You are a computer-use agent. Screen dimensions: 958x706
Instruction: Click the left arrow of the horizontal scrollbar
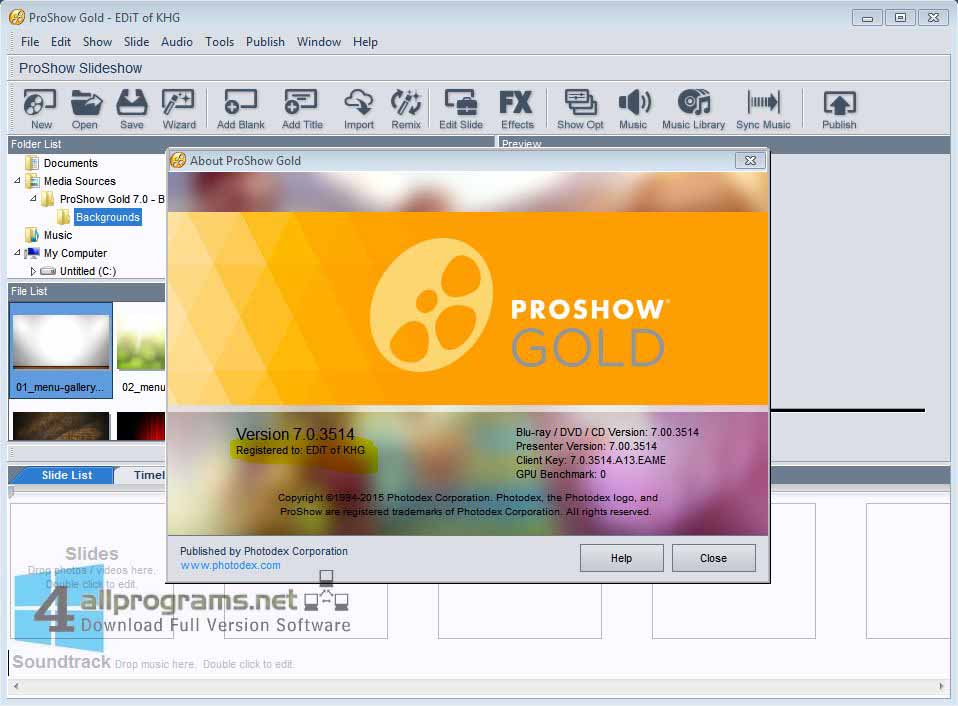(x=16, y=686)
